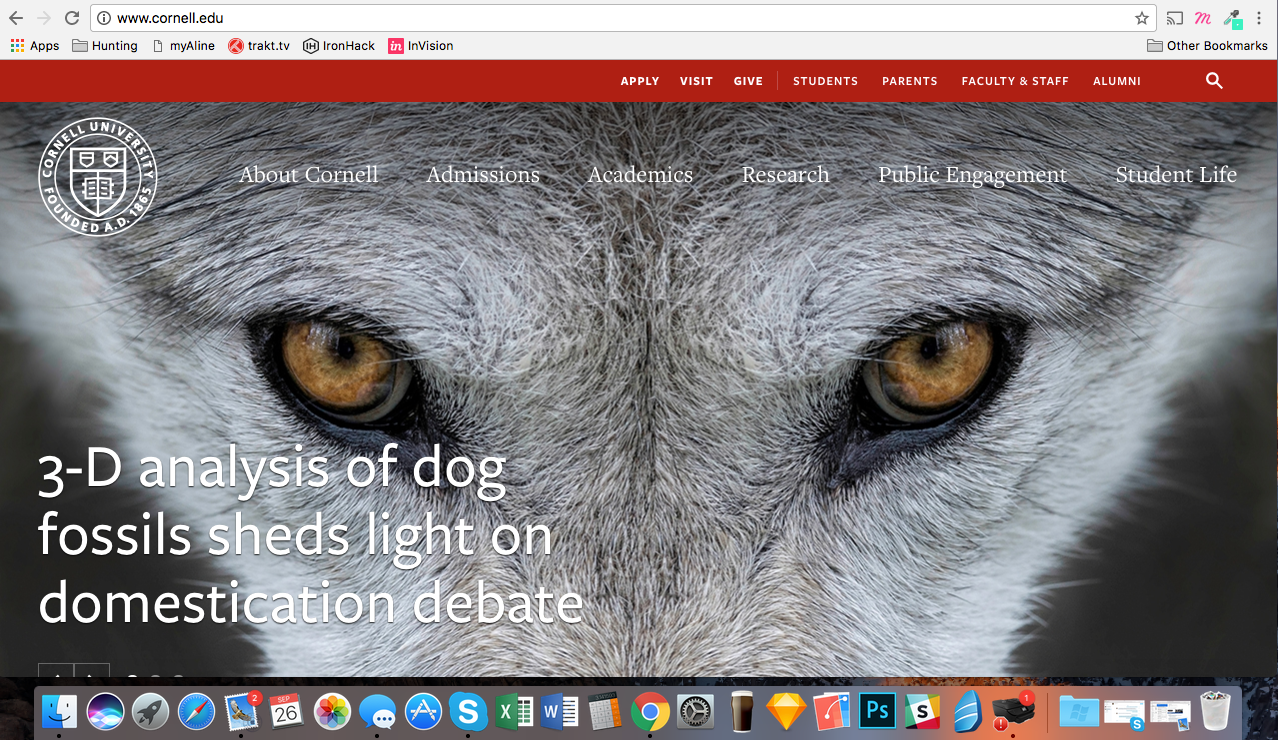Open the IronHack bookmark
This screenshot has height=740, width=1278.
click(339, 45)
